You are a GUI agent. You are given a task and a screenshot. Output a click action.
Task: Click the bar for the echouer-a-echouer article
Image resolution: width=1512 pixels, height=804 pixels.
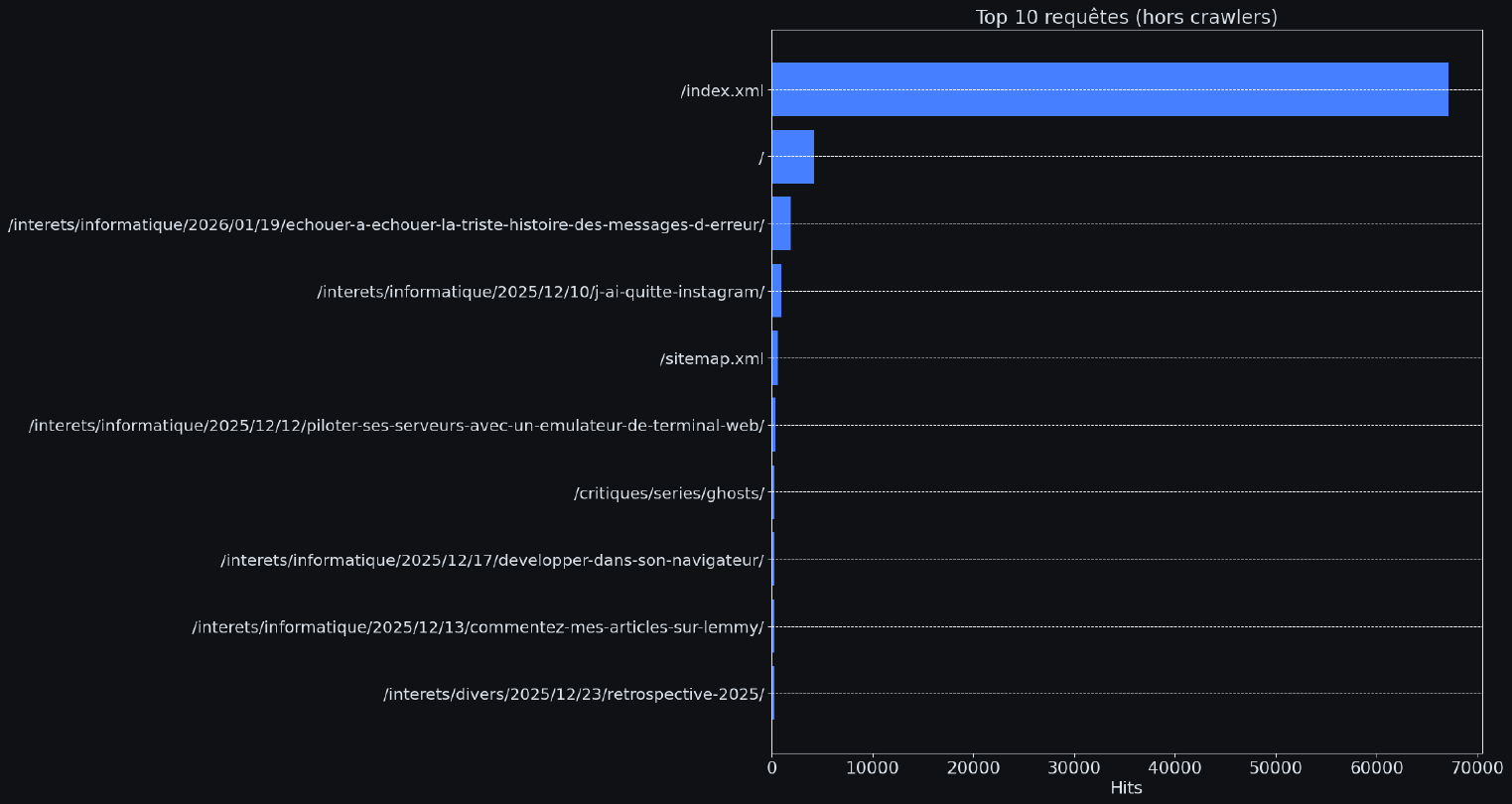point(781,223)
